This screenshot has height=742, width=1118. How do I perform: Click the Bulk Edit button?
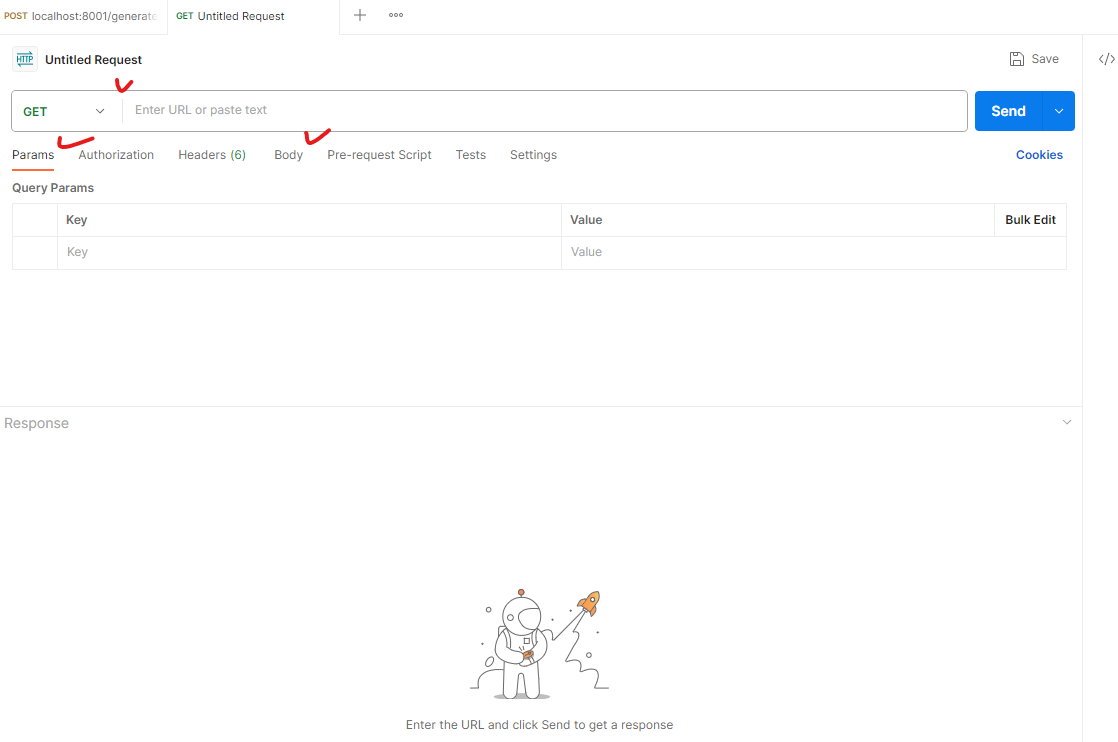(x=1030, y=220)
